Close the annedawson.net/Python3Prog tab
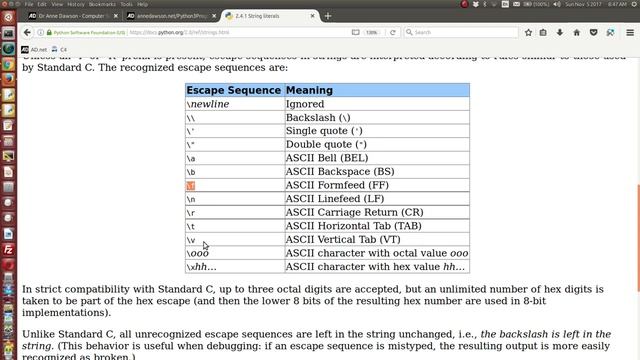 [214, 16]
